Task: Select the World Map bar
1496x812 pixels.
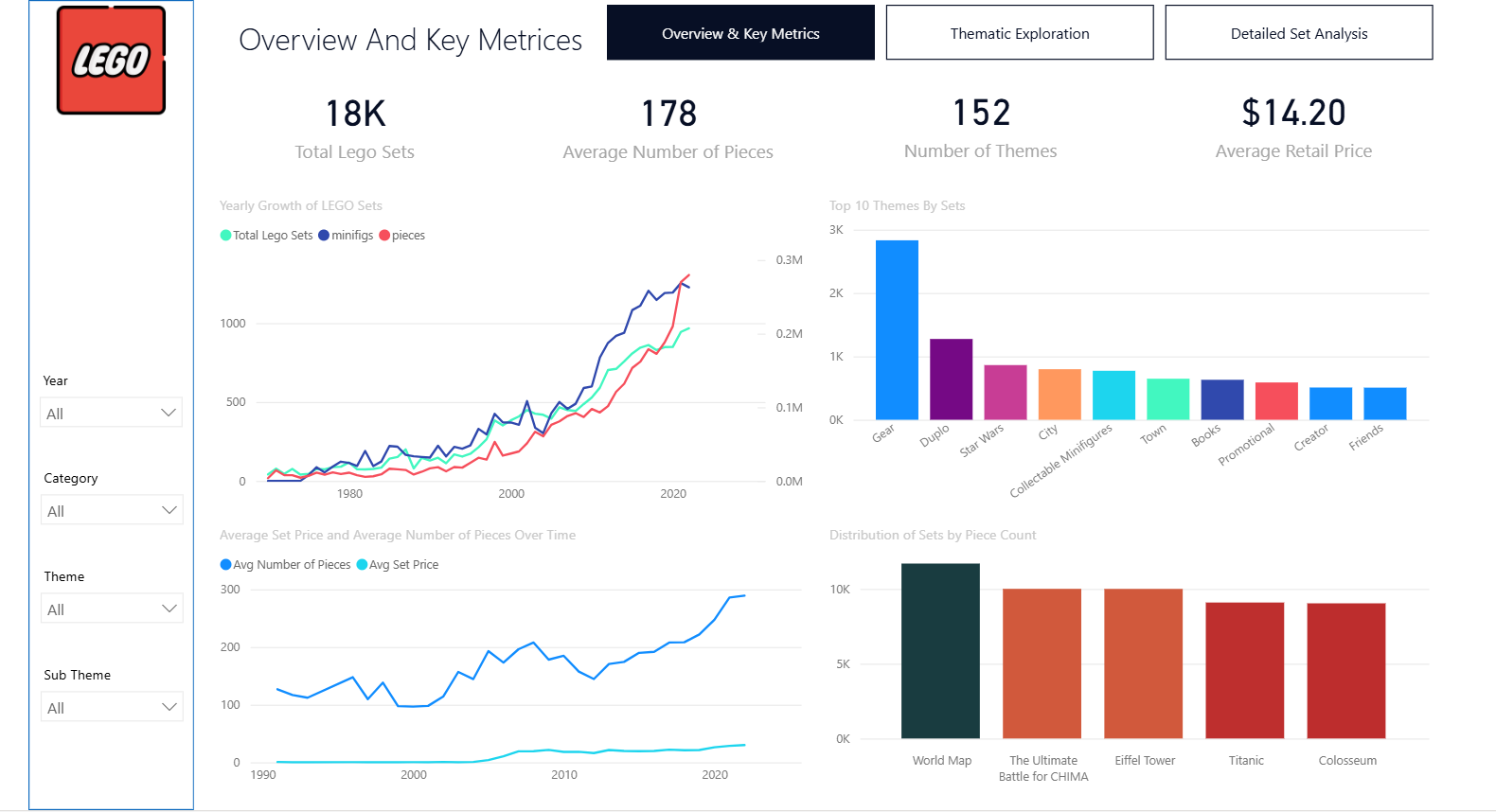Action: [x=940, y=651]
